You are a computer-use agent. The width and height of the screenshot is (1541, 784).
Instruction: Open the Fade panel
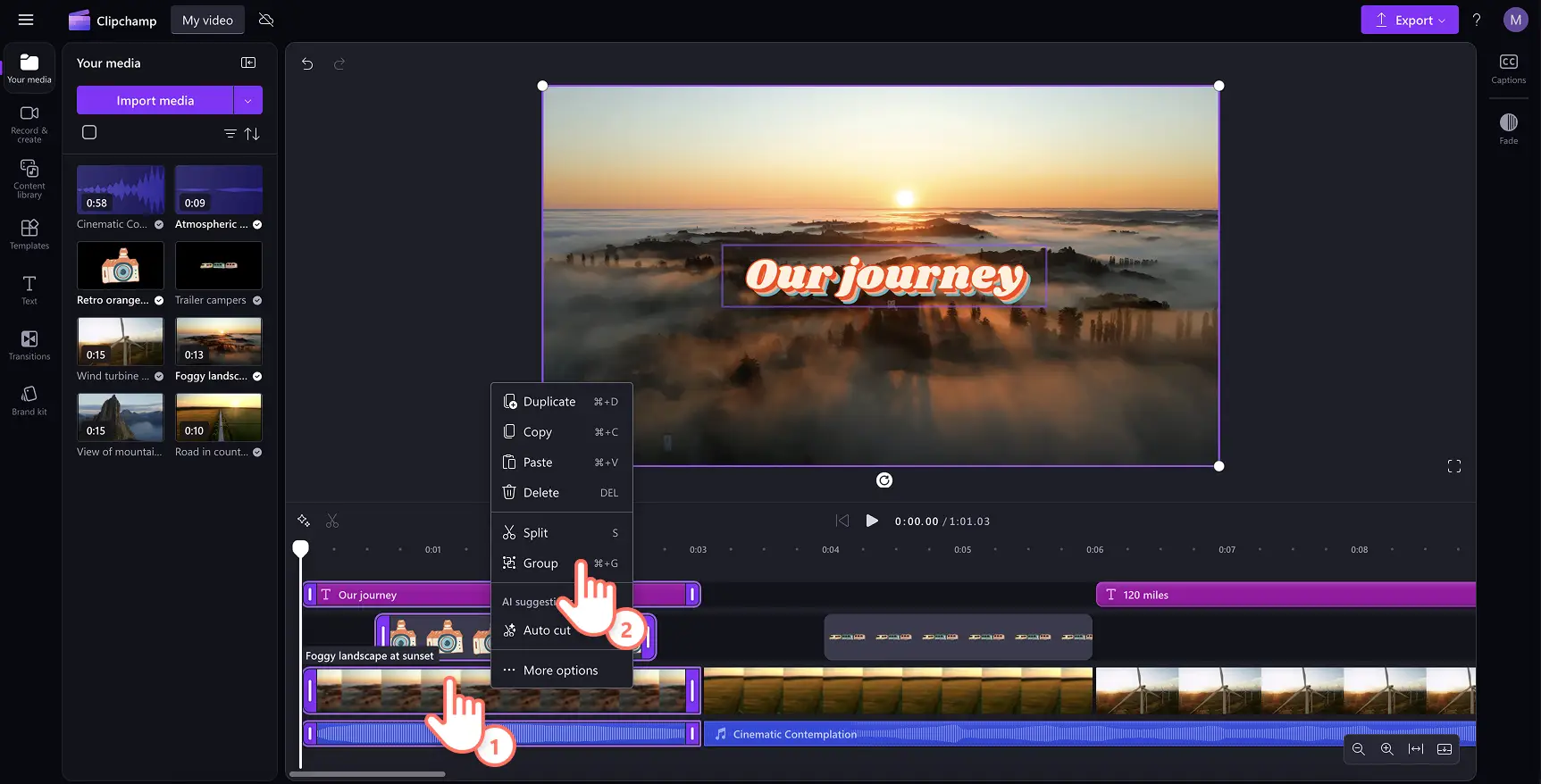pyautogui.click(x=1508, y=129)
